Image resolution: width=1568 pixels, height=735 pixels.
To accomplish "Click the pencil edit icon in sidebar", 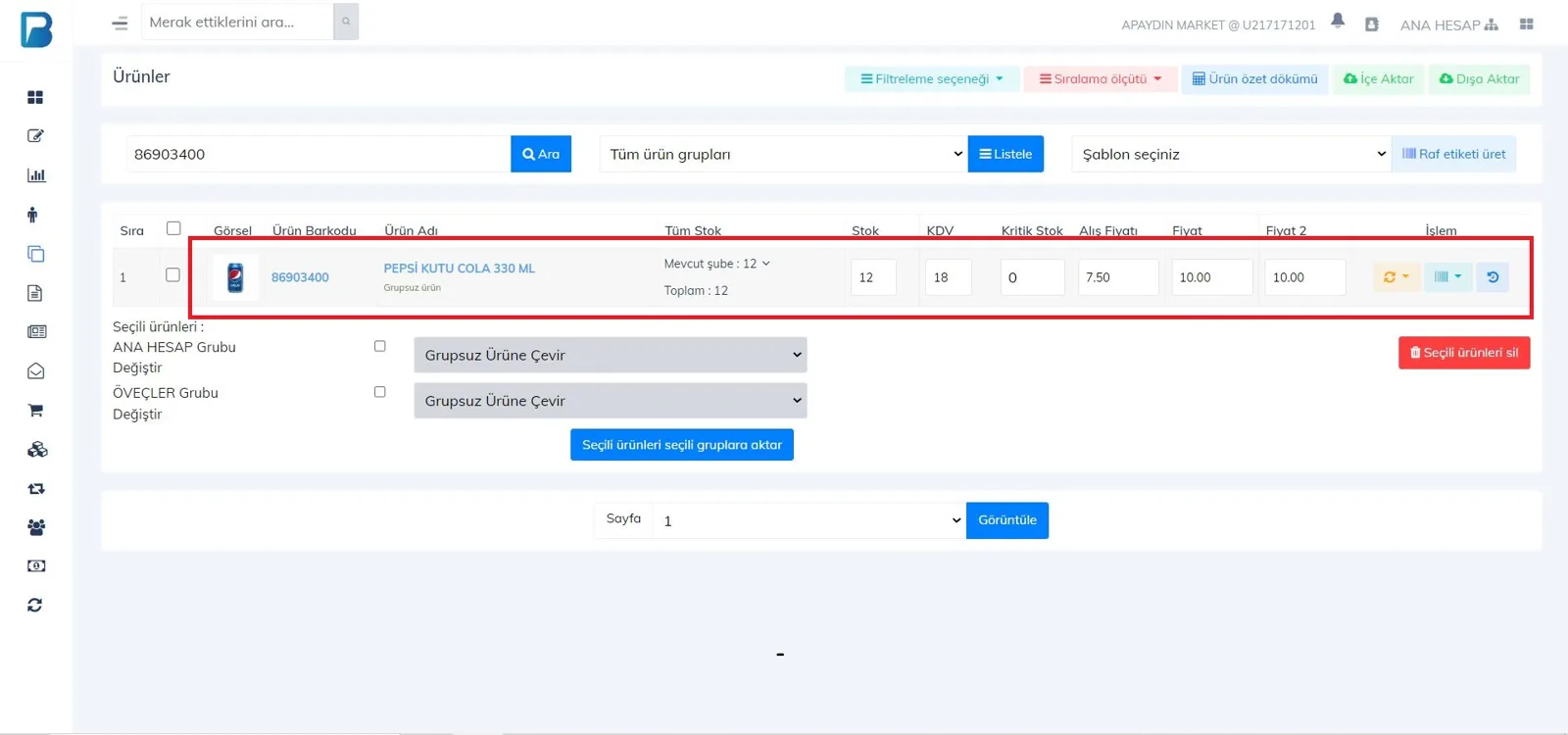I will pyautogui.click(x=35, y=136).
